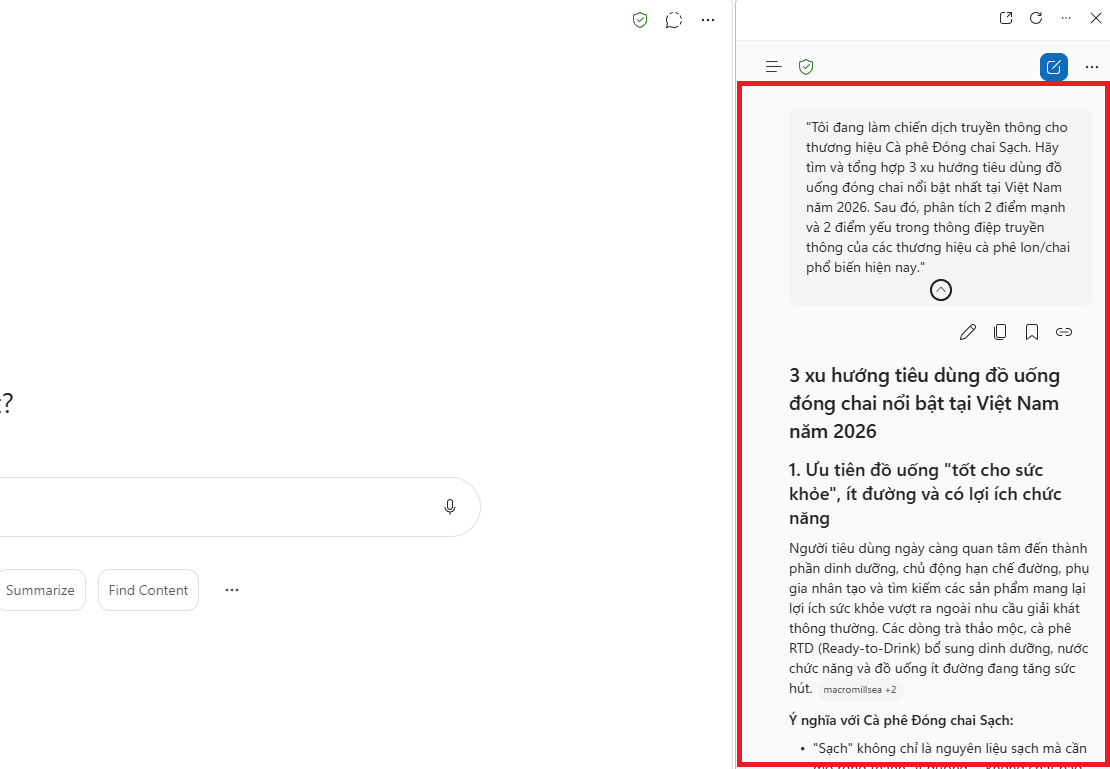Image resolution: width=1110 pixels, height=769 pixels.
Task: Click the Find Content button
Action: click(x=149, y=590)
